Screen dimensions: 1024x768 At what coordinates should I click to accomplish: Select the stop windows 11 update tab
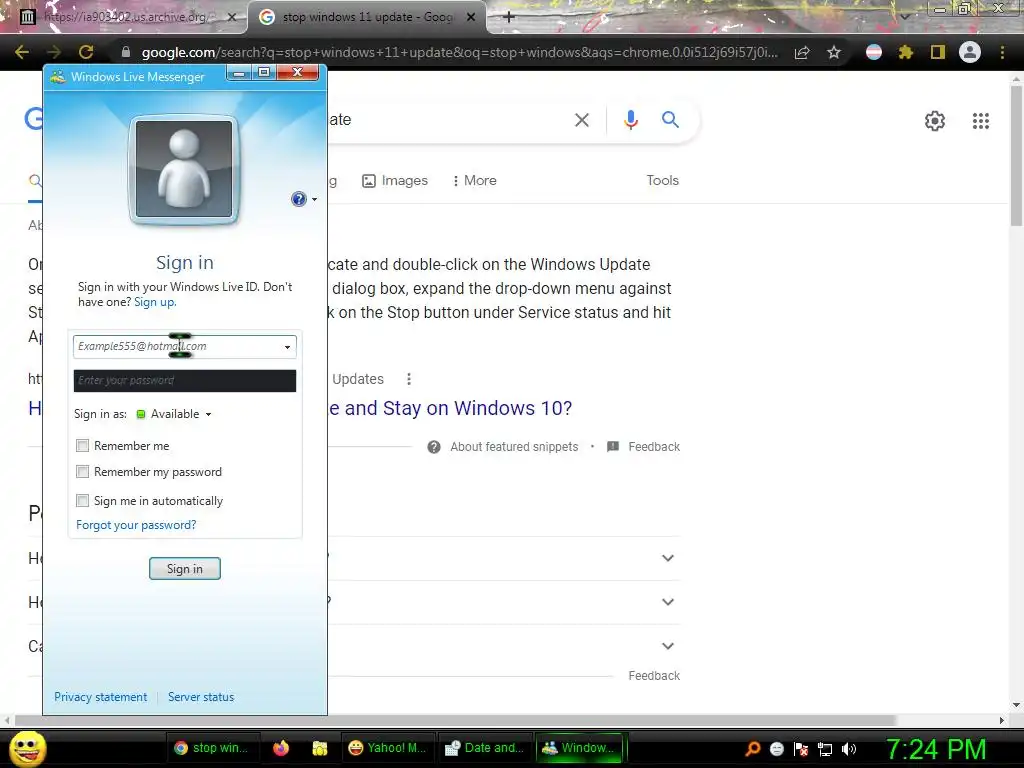(x=367, y=17)
